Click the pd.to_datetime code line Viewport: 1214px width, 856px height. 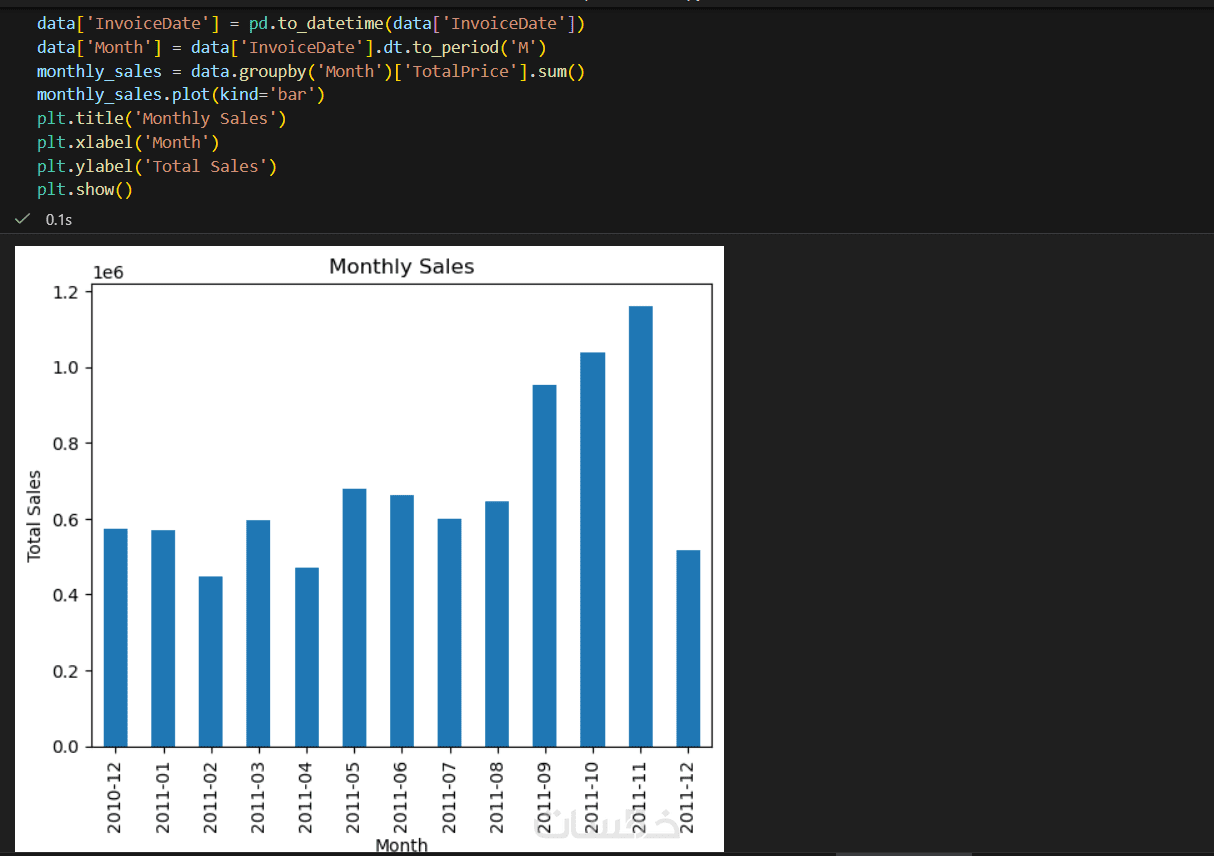click(311, 22)
